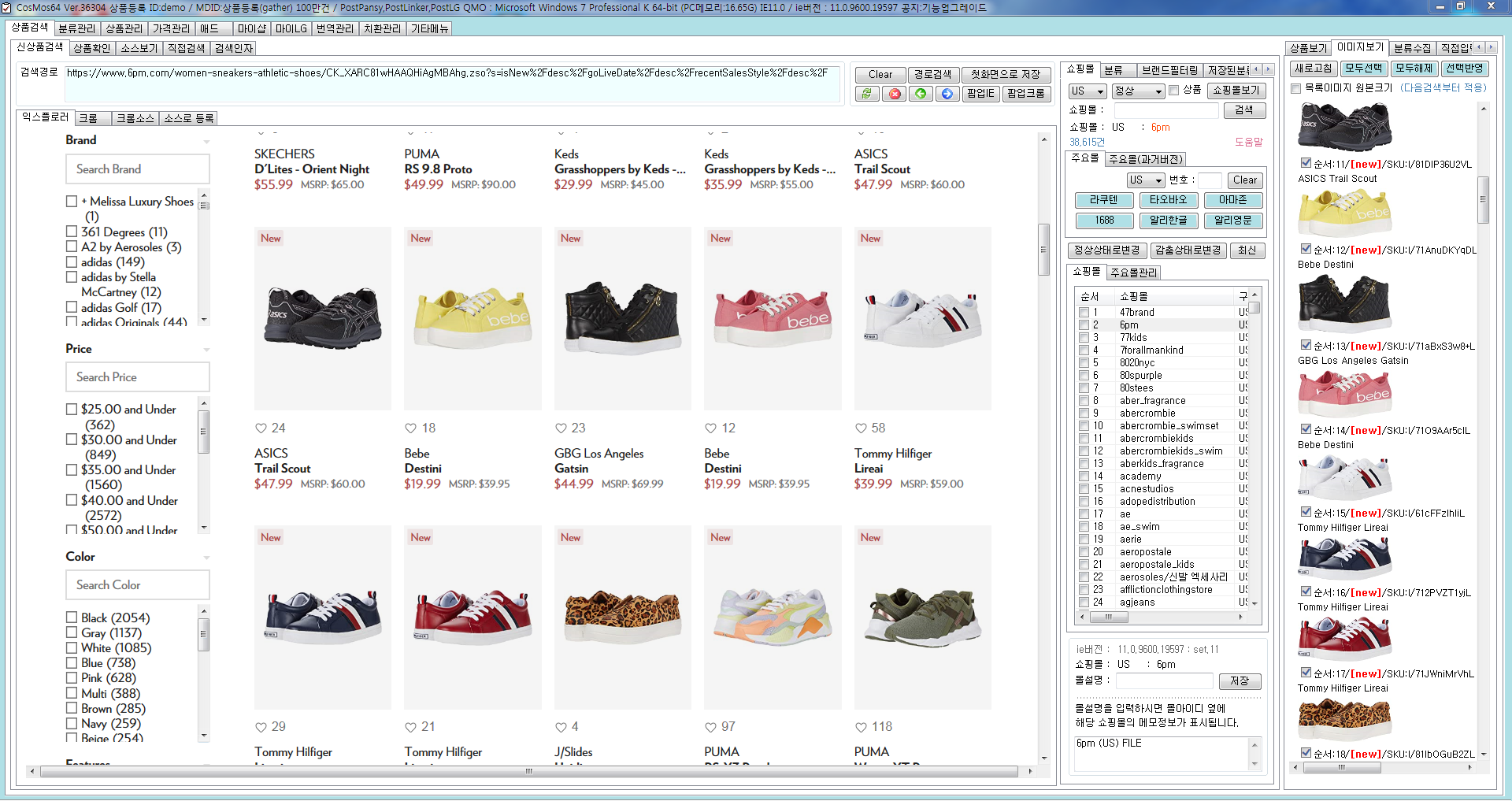
Task: Open the CosMos64 title bar application icon
Action: (x=7, y=7)
